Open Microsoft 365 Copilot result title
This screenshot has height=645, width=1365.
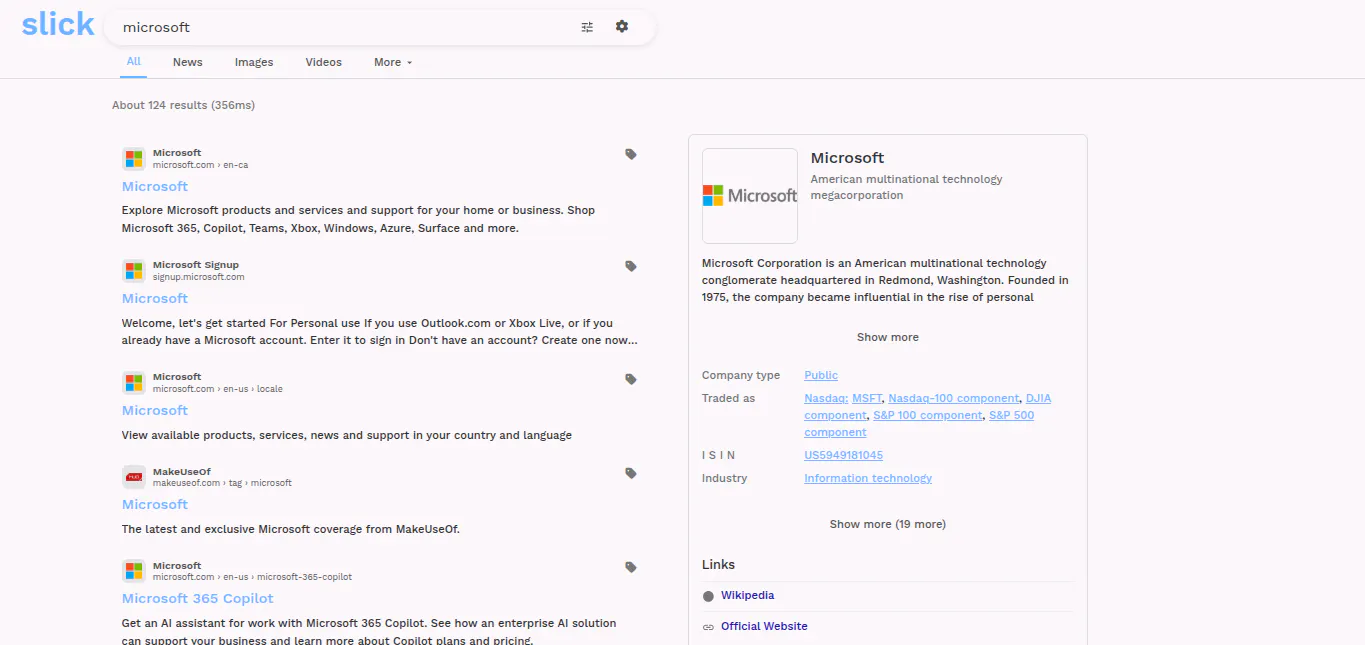click(198, 598)
